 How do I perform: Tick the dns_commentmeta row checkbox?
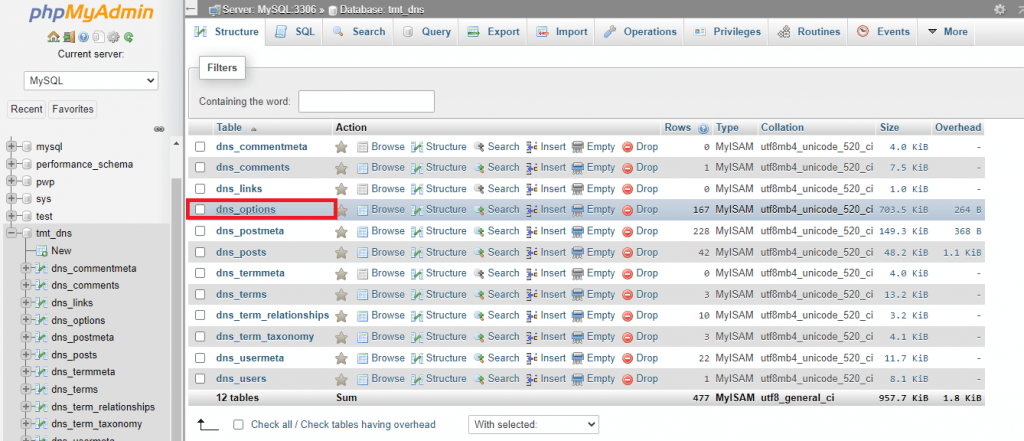point(200,147)
